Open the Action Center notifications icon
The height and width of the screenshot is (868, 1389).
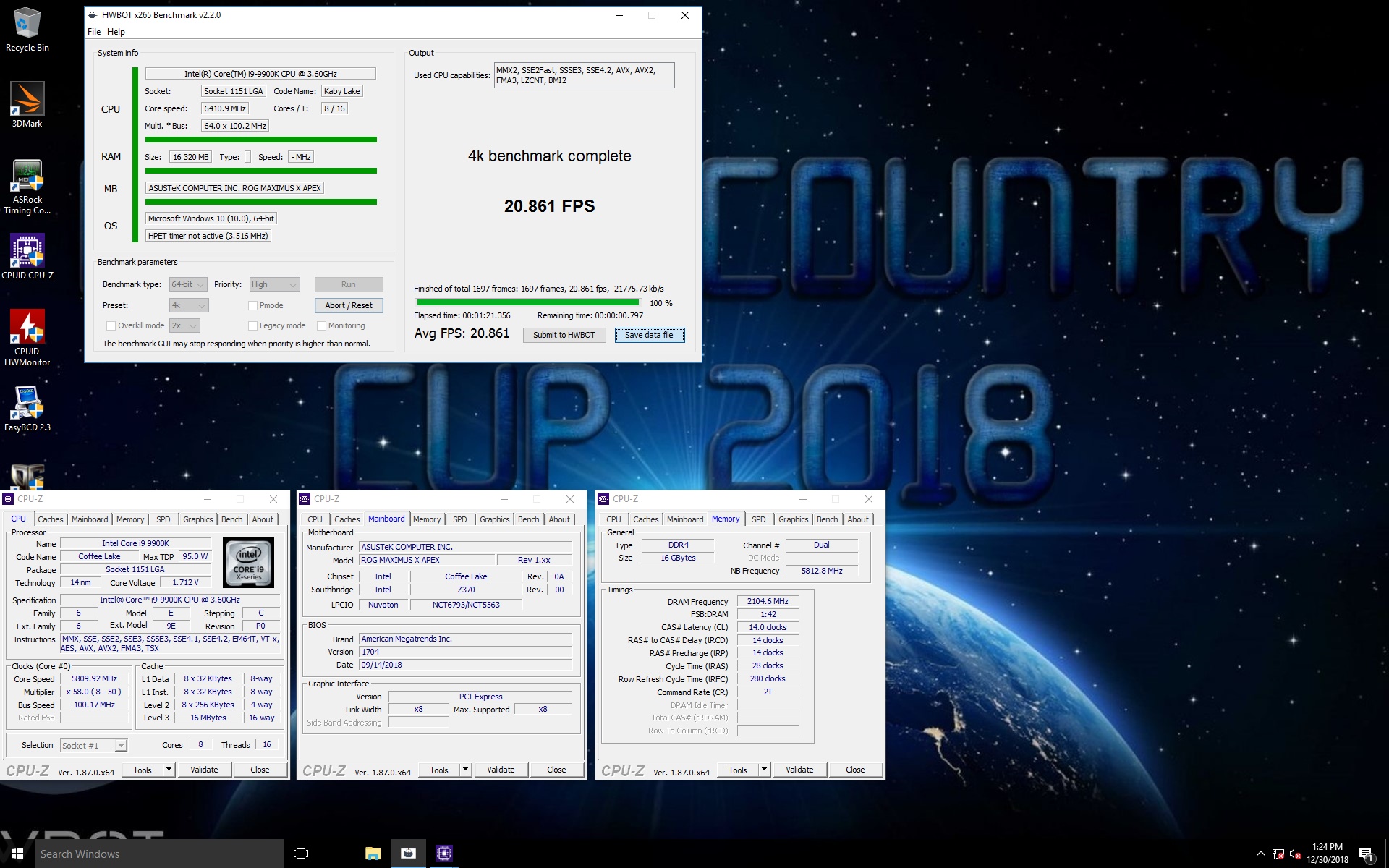1366,854
